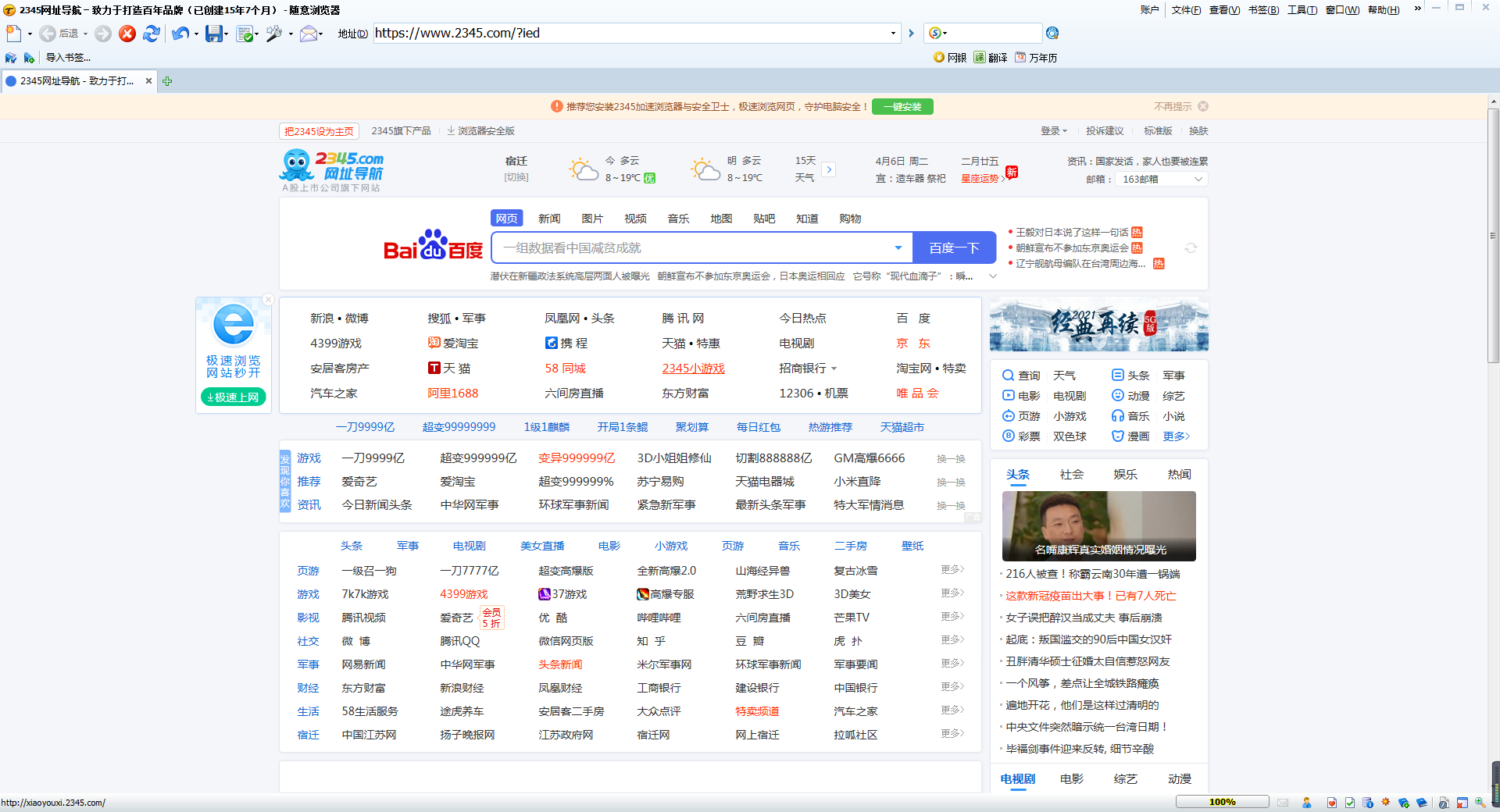
Task: Close the 2345网址导航 tab
Action: point(148,81)
